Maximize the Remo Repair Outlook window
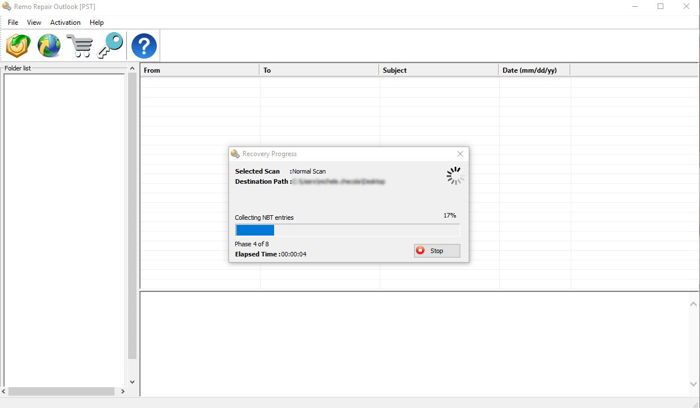The image size is (700, 408). pos(660,6)
